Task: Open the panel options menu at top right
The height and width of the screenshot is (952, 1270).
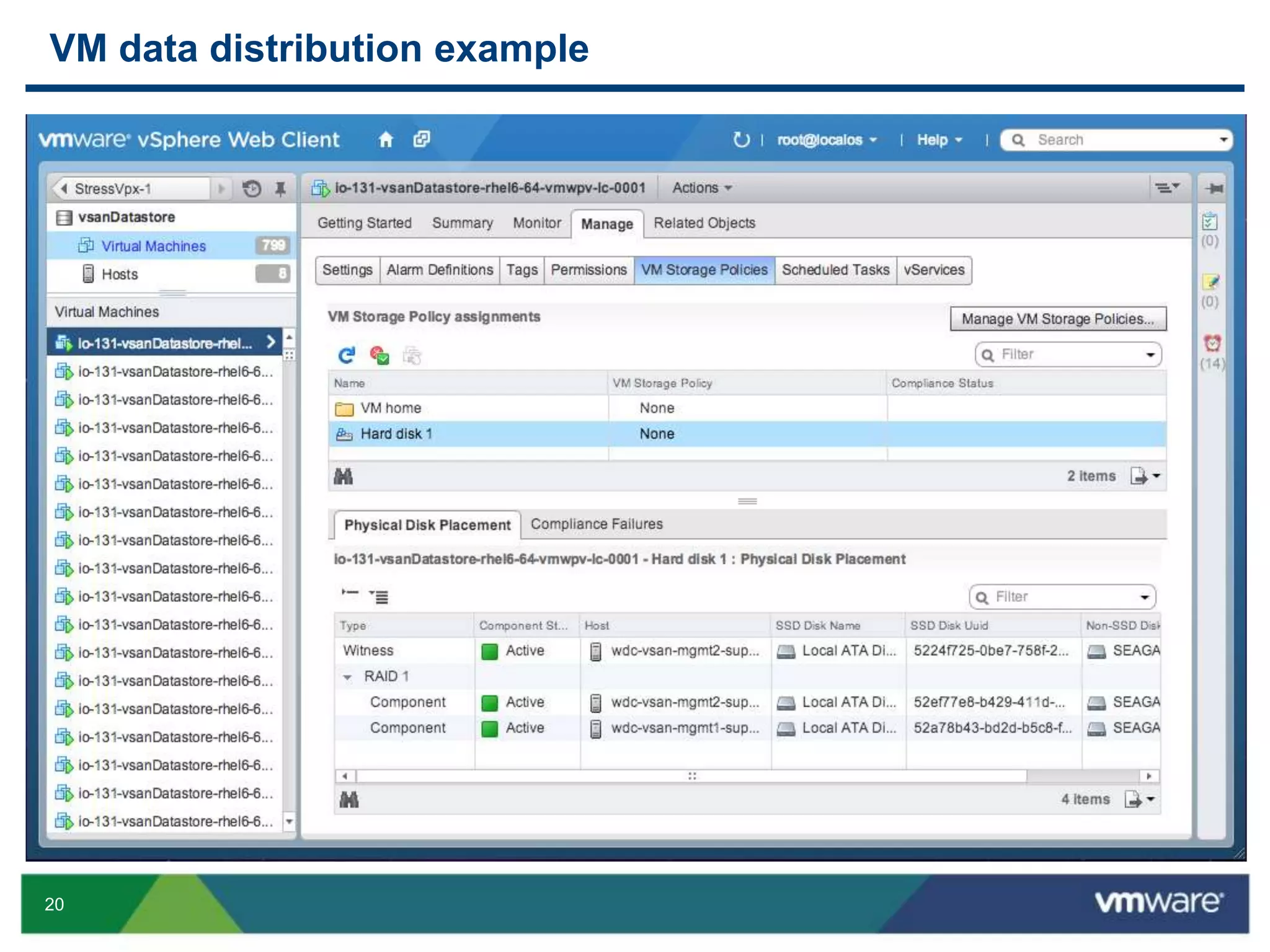Action: click(x=1166, y=188)
